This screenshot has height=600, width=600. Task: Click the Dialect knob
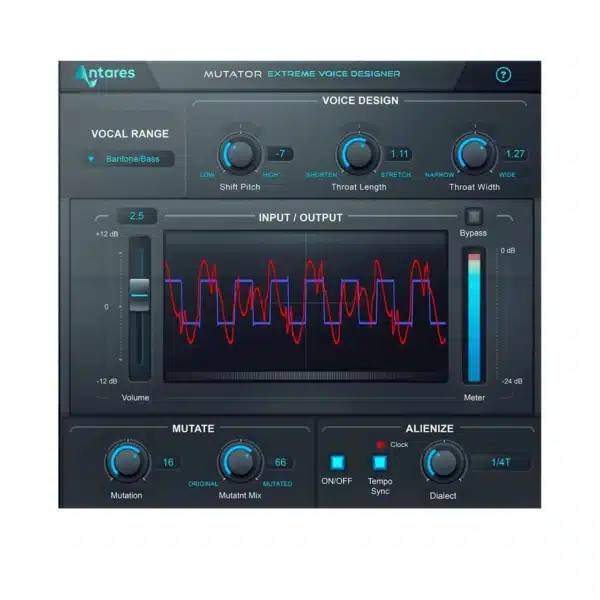[x=443, y=462]
